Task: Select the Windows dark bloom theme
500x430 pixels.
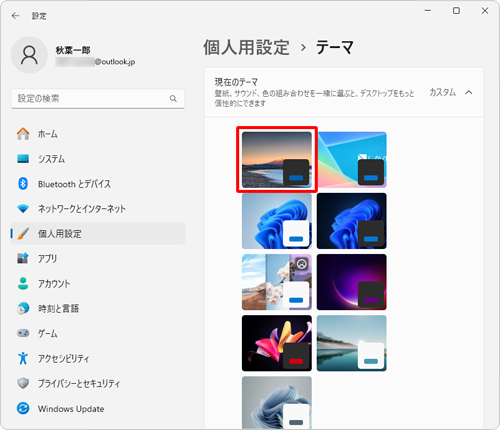Action: 352,221
